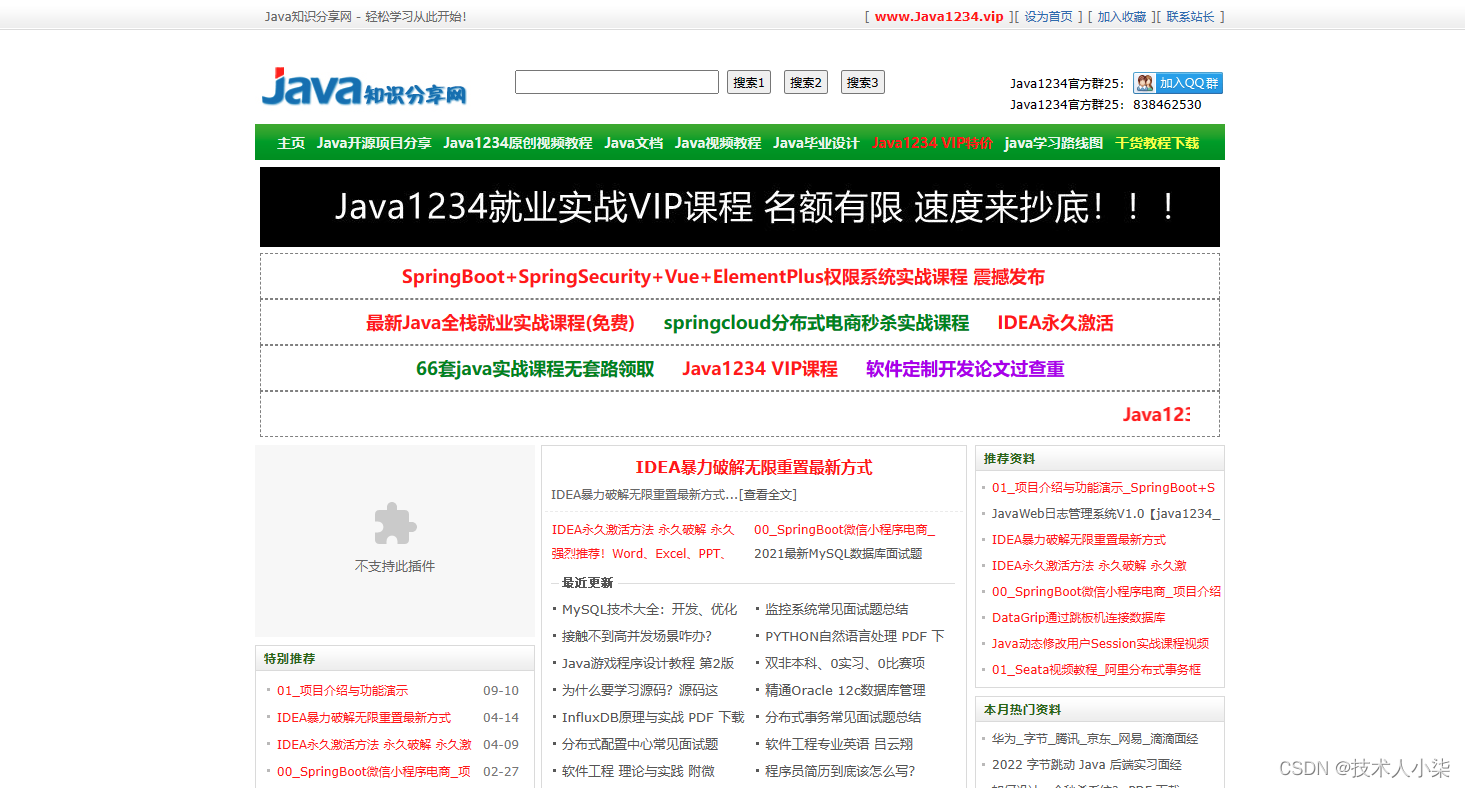Open 程序员简历到底该怎么写? article
Viewport: 1465px width, 788px height.
(x=840, y=771)
